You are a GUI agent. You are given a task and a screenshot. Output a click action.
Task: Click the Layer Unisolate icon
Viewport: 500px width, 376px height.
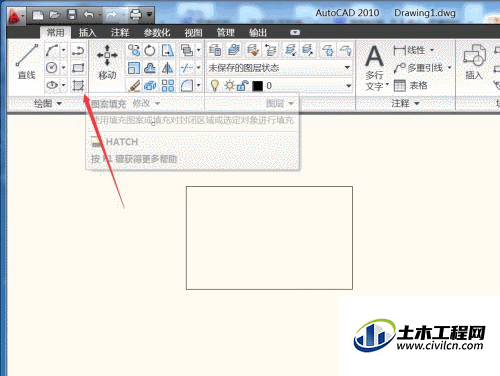[x=307, y=50]
